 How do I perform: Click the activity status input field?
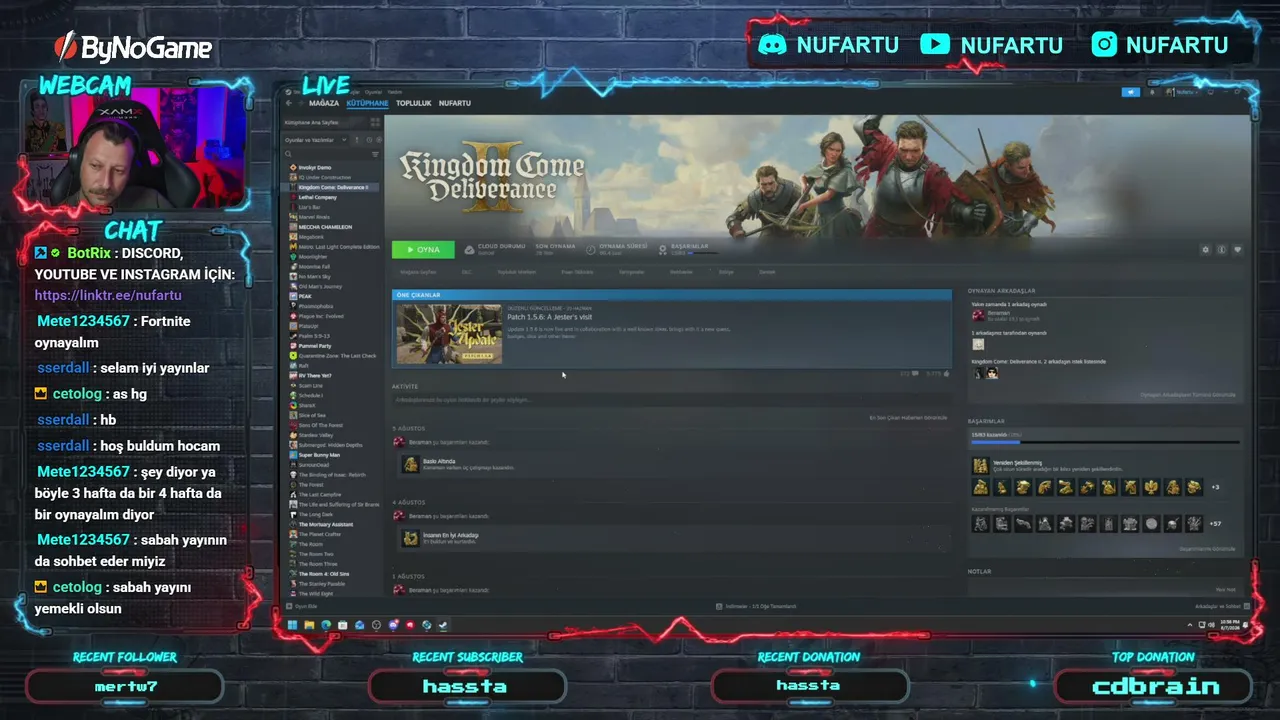pyautogui.click(x=670, y=400)
